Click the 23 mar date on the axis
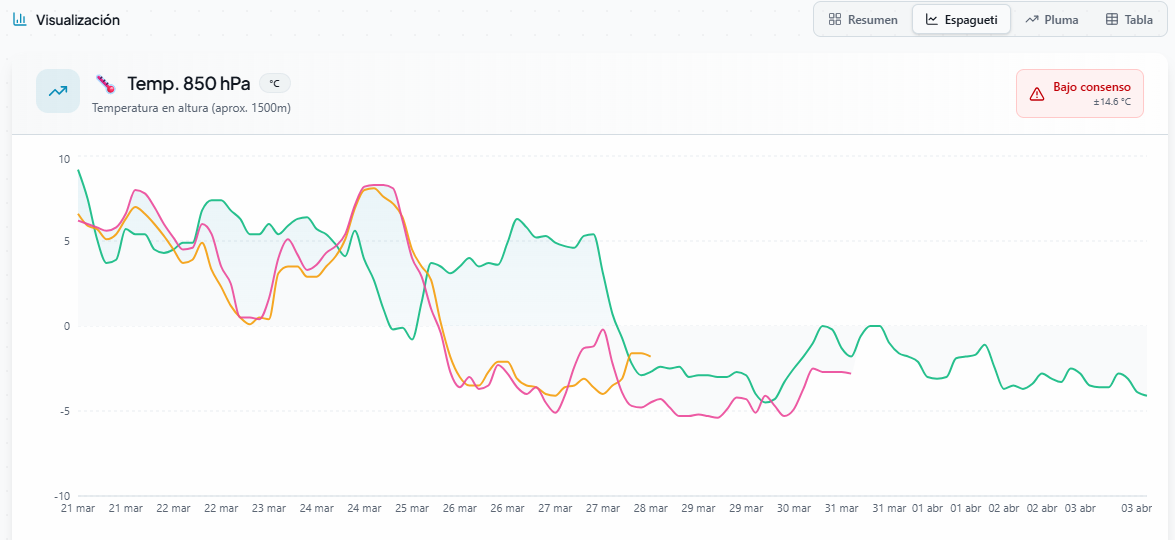Screen dimensions: 1175x540 pos(269,508)
